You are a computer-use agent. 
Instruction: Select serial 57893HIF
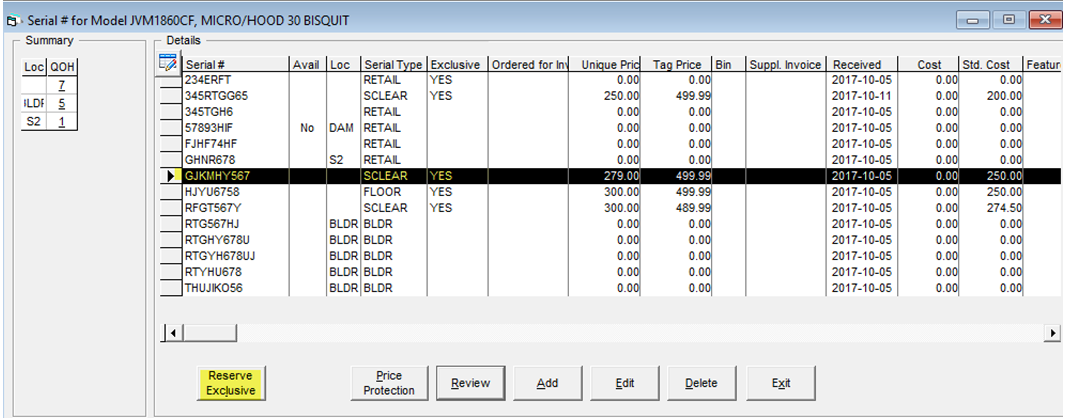(236, 128)
